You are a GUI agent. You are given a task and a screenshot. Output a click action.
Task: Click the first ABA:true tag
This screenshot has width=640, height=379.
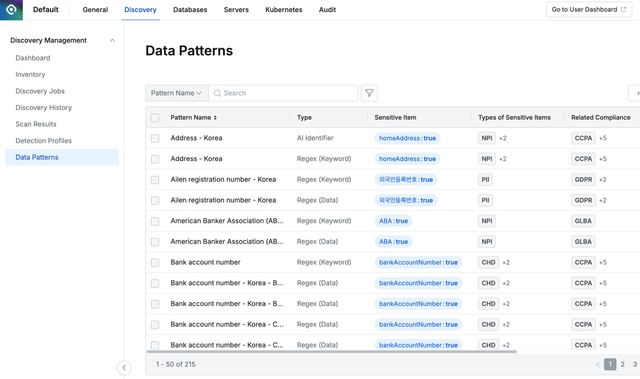coord(393,221)
